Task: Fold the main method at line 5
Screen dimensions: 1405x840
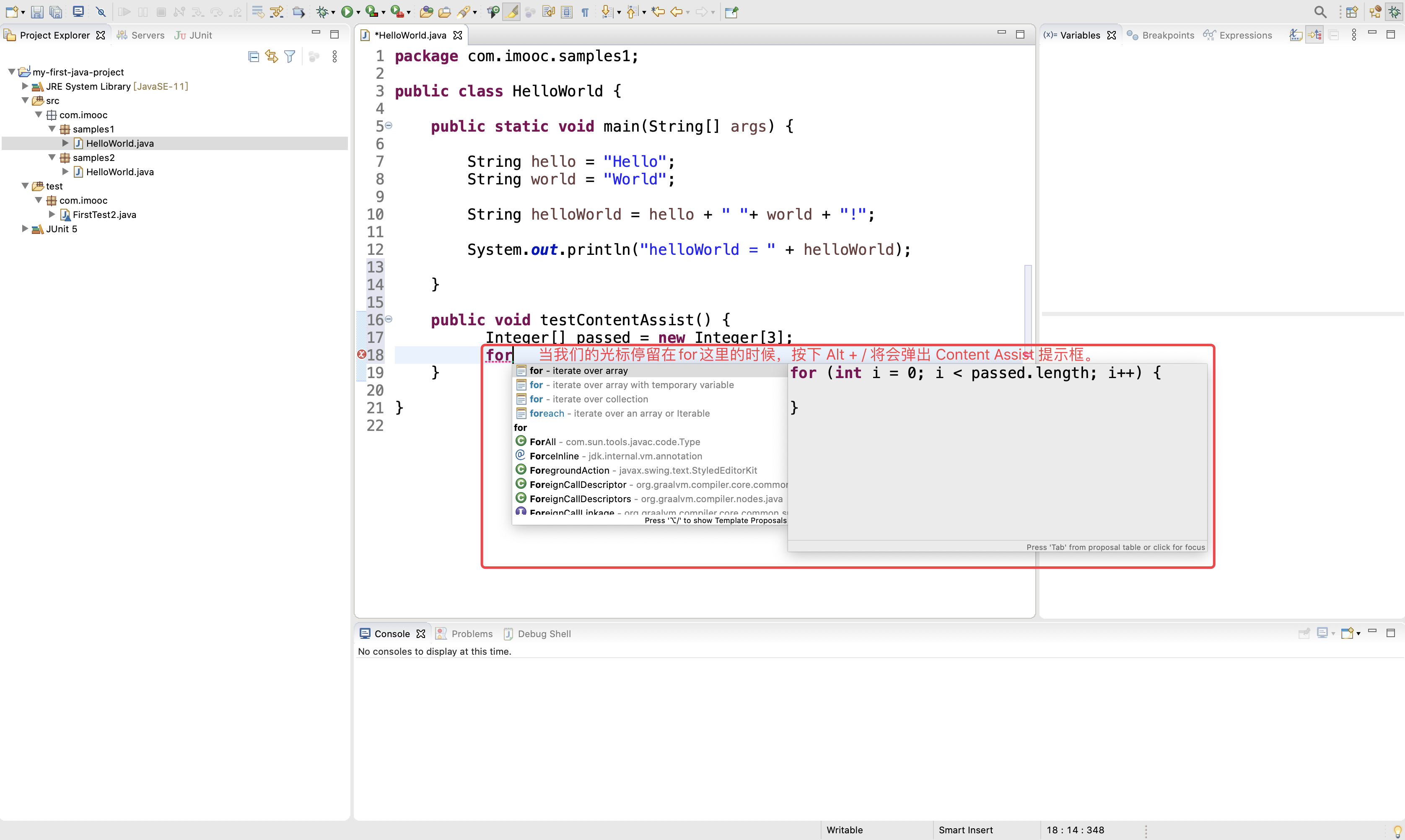Action: click(389, 125)
